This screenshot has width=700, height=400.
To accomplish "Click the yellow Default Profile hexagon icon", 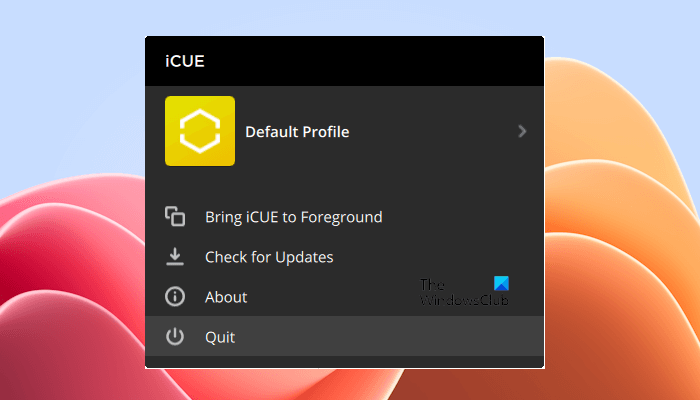I will point(200,131).
